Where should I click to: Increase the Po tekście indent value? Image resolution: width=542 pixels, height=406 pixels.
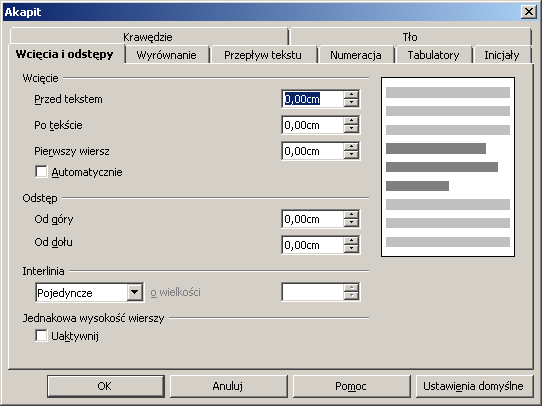click(351, 121)
